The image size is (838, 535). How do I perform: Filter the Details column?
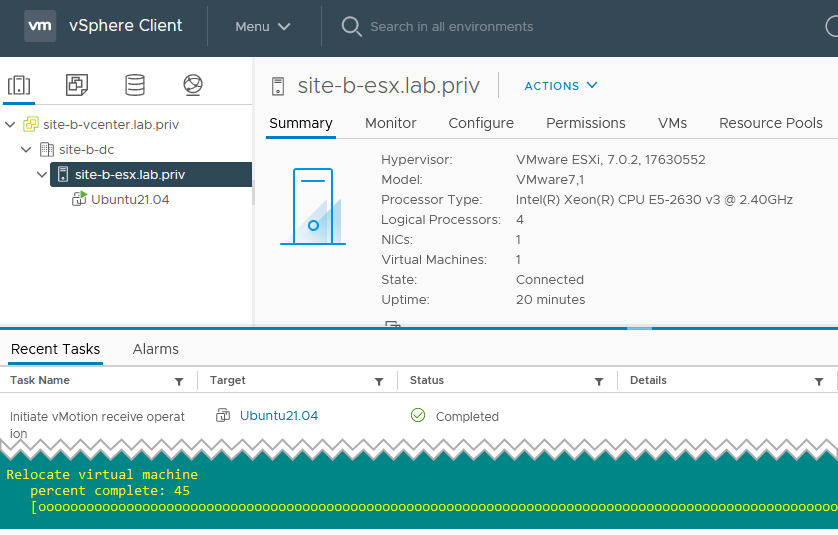coord(819,381)
